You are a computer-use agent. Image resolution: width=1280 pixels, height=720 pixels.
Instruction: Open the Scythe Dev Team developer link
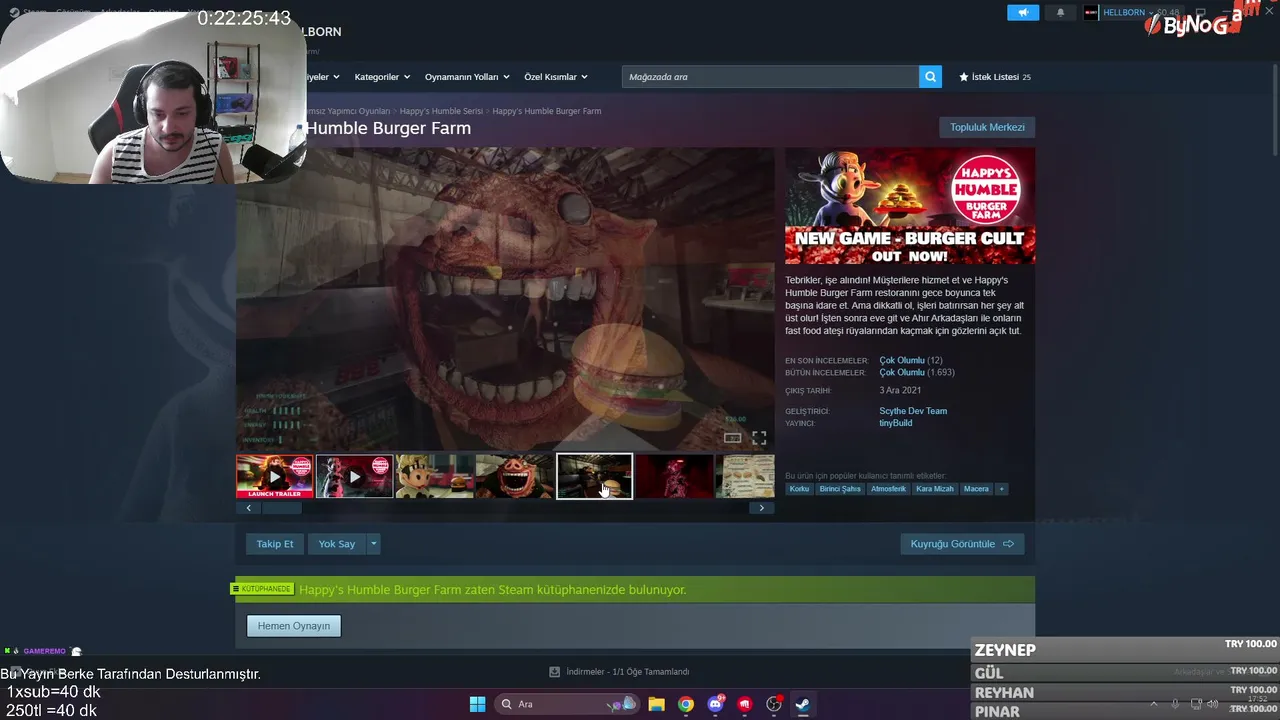913,411
